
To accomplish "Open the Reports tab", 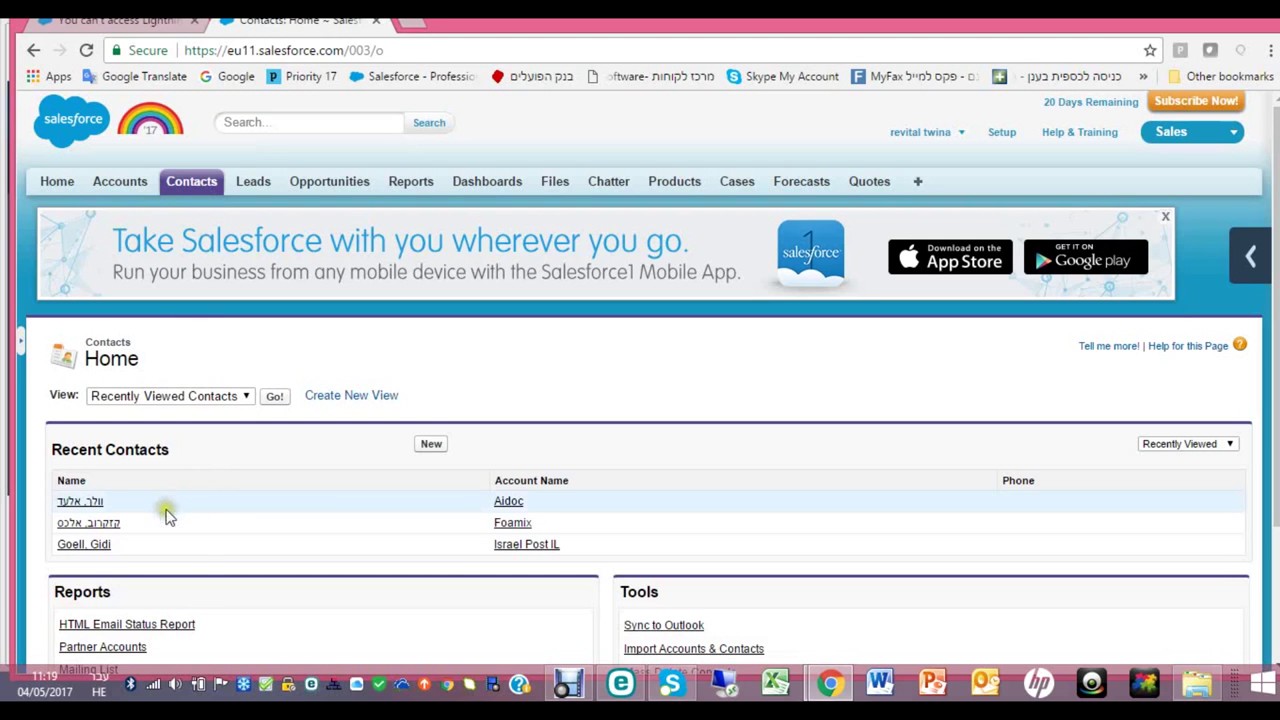I will (411, 181).
